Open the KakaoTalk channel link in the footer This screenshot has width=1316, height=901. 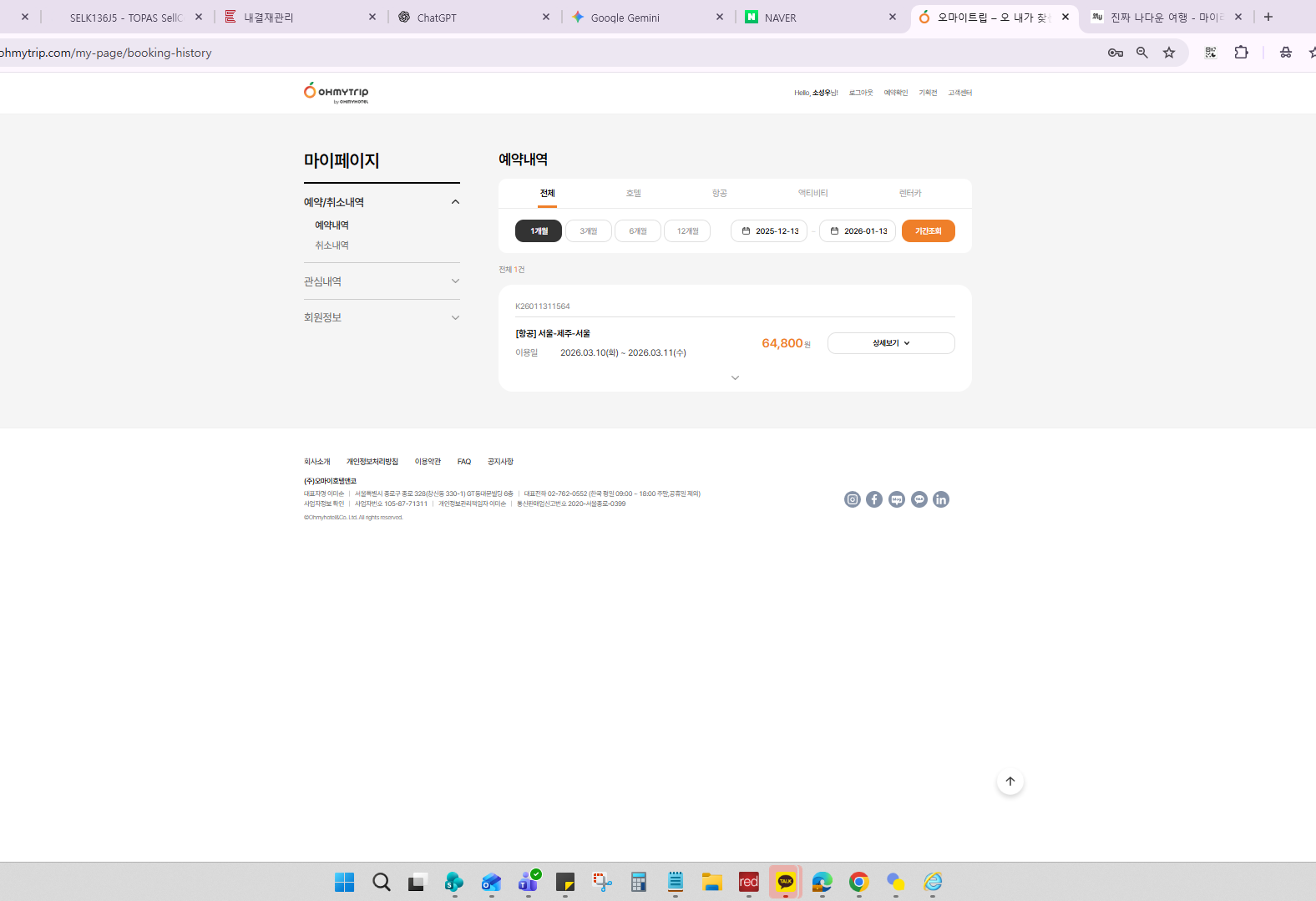(919, 499)
